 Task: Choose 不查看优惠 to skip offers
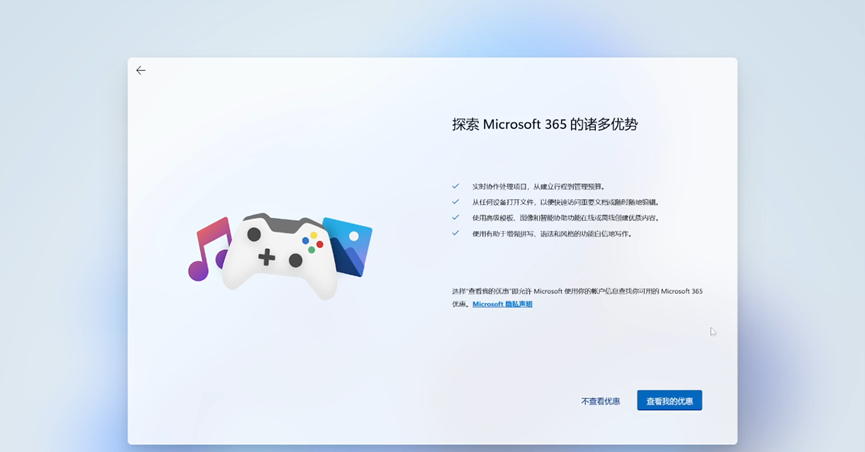600,401
